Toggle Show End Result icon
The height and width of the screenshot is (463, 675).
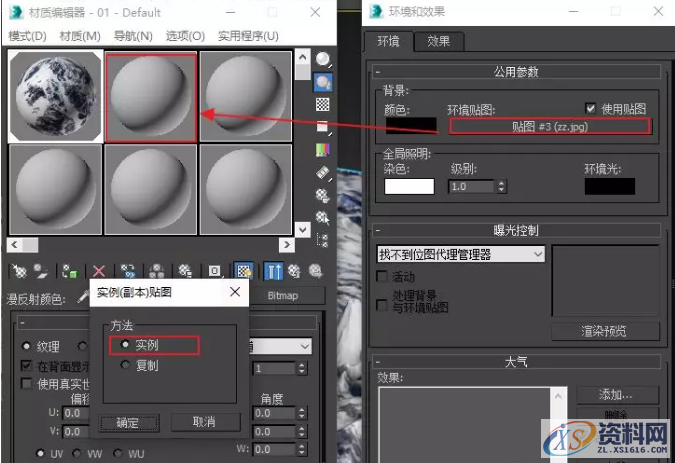coord(274,271)
